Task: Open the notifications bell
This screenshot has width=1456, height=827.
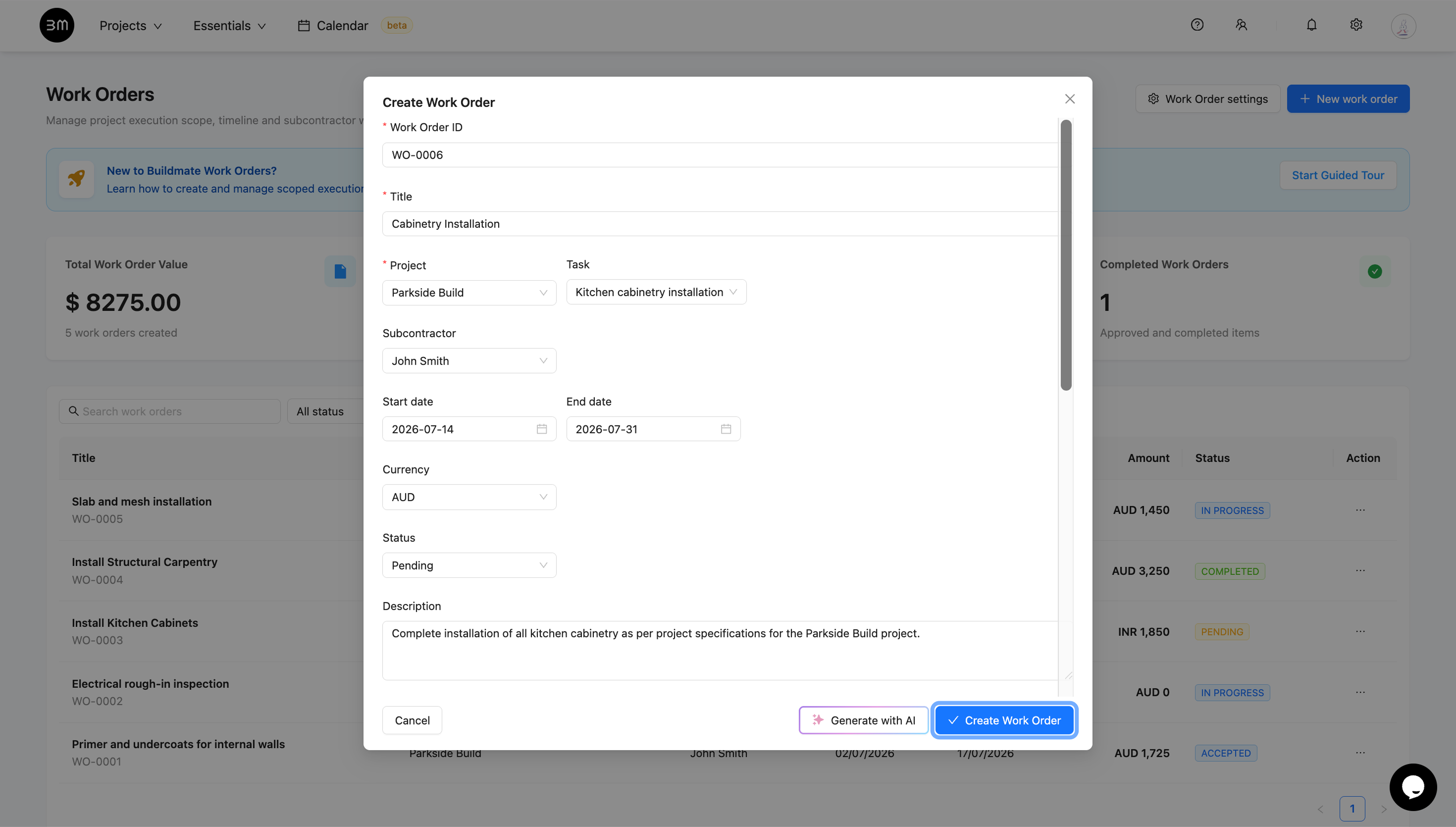Action: [1312, 25]
